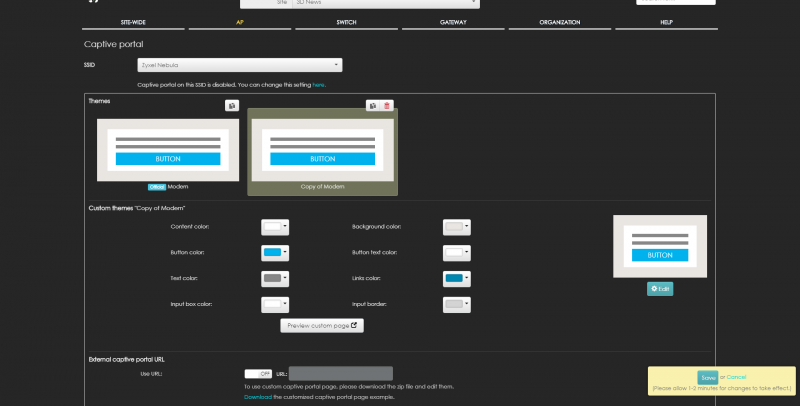Click the external captive portal URL field
This screenshot has width=800, height=406.
341,373
